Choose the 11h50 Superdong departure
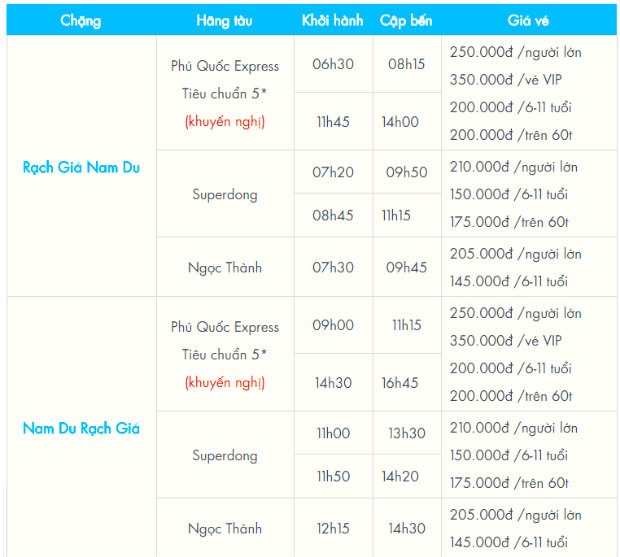The width and height of the screenshot is (620, 557). pos(334,476)
